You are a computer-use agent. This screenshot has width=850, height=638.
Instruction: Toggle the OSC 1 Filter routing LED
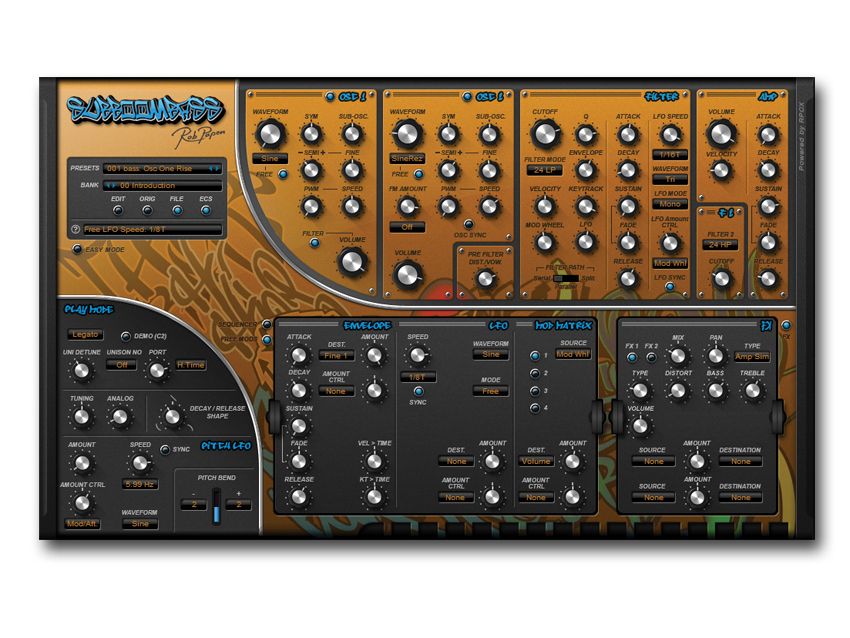(x=314, y=243)
